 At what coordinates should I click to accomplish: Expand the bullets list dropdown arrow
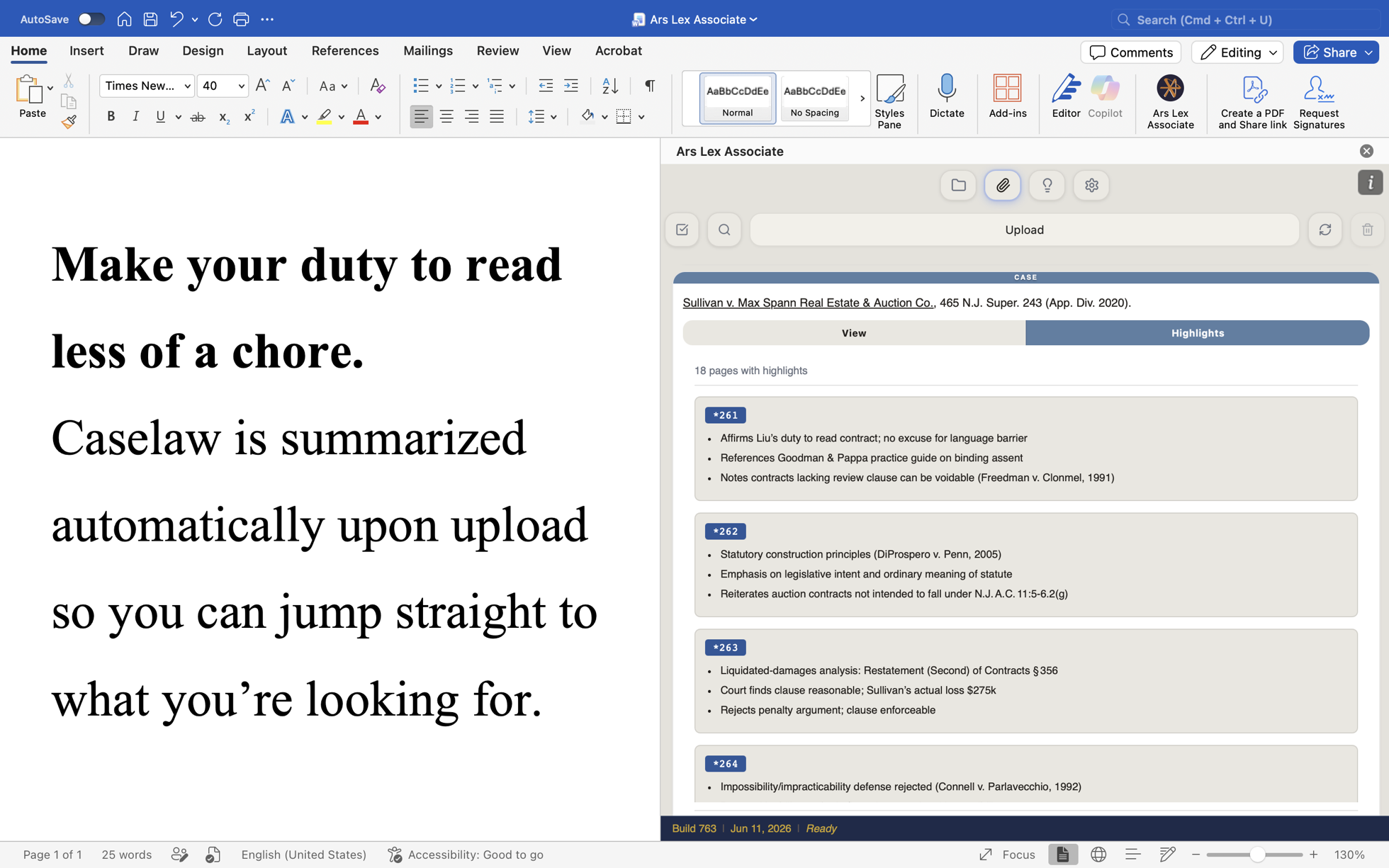tap(439, 86)
